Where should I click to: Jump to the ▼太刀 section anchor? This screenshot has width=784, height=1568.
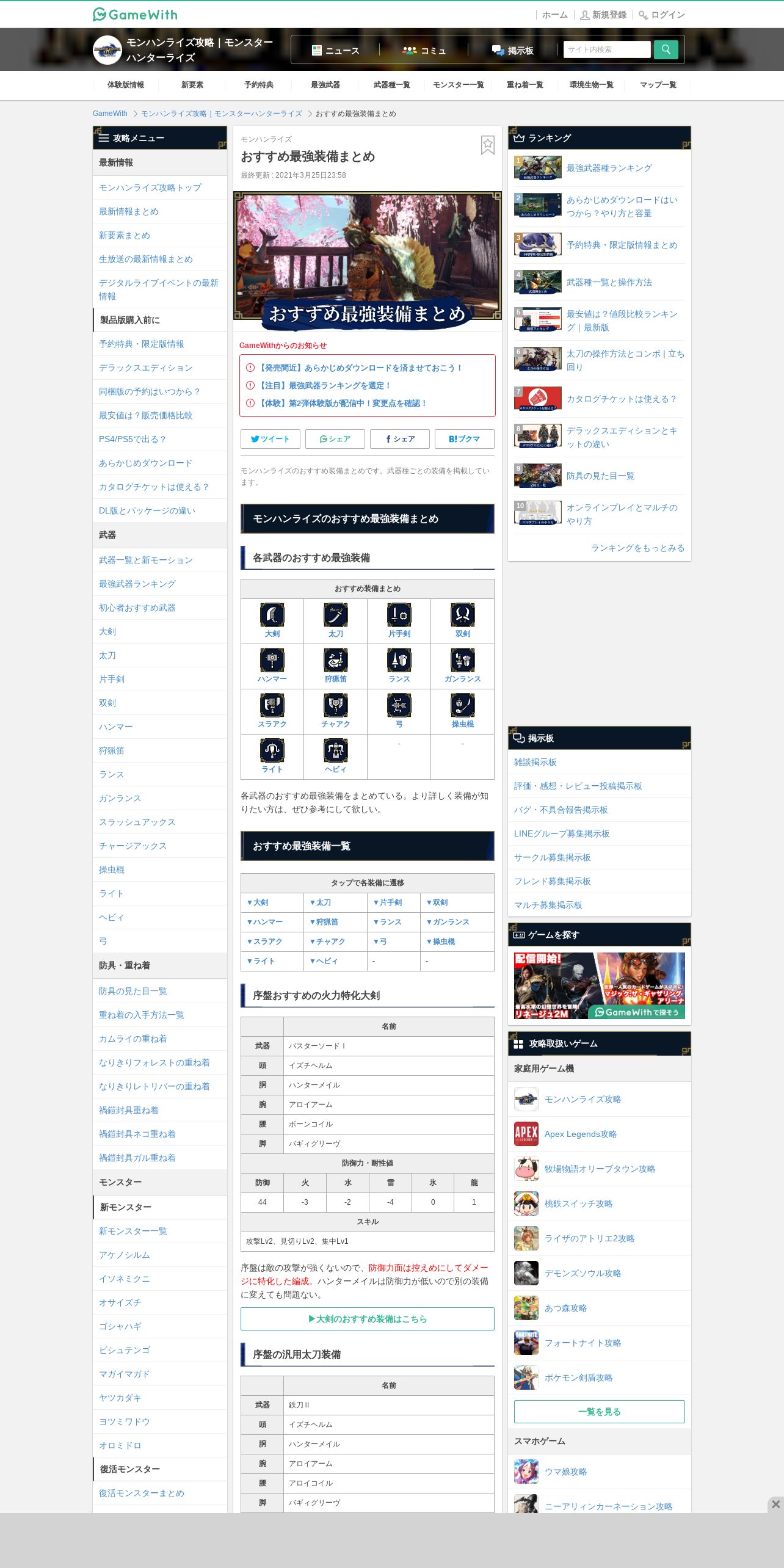[321, 902]
